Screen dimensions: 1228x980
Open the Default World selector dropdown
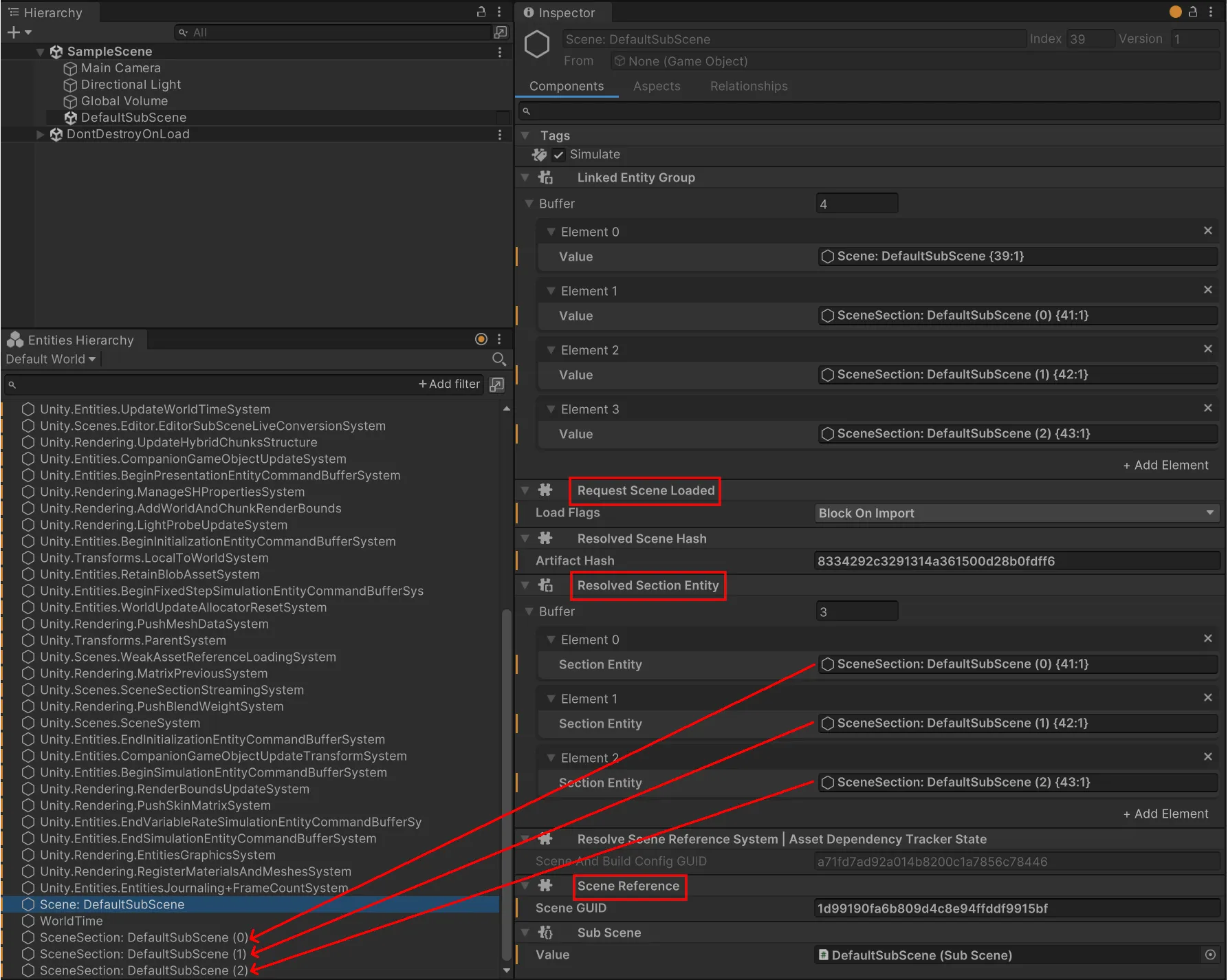pyautogui.click(x=51, y=359)
